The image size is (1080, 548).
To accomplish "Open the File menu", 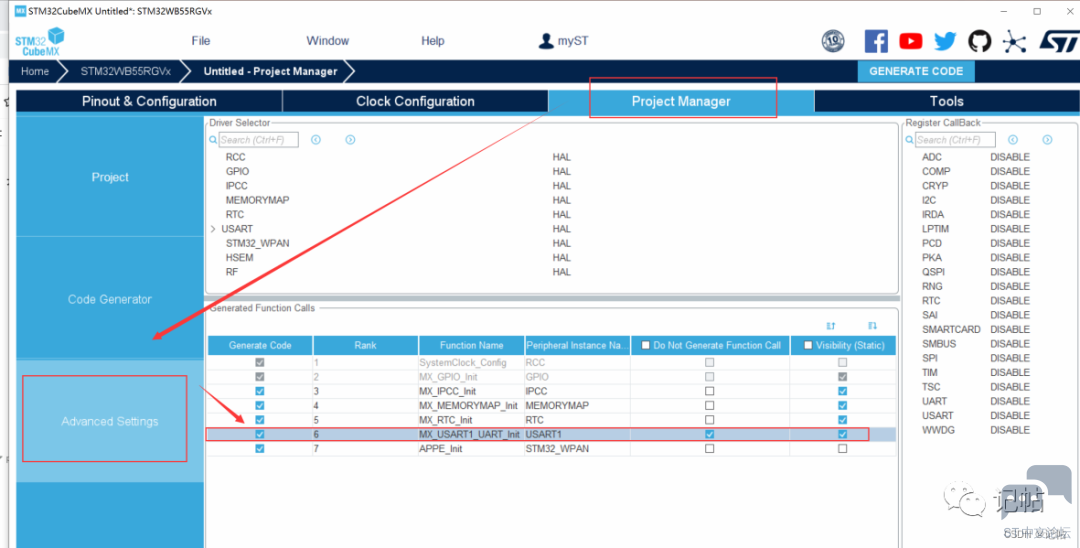I will pyautogui.click(x=200, y=41).
